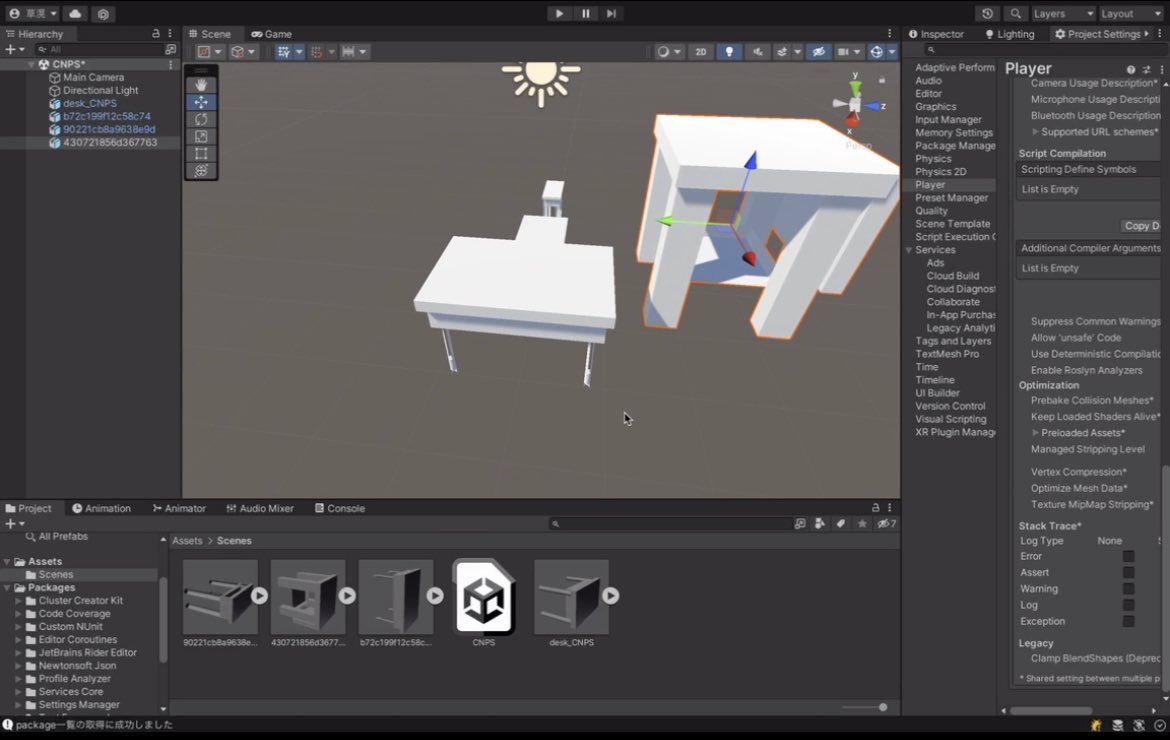The image size is (1170, 740).
Task: Select desk_CNPS asset thumbnail
Action: [x=572, y=597]
